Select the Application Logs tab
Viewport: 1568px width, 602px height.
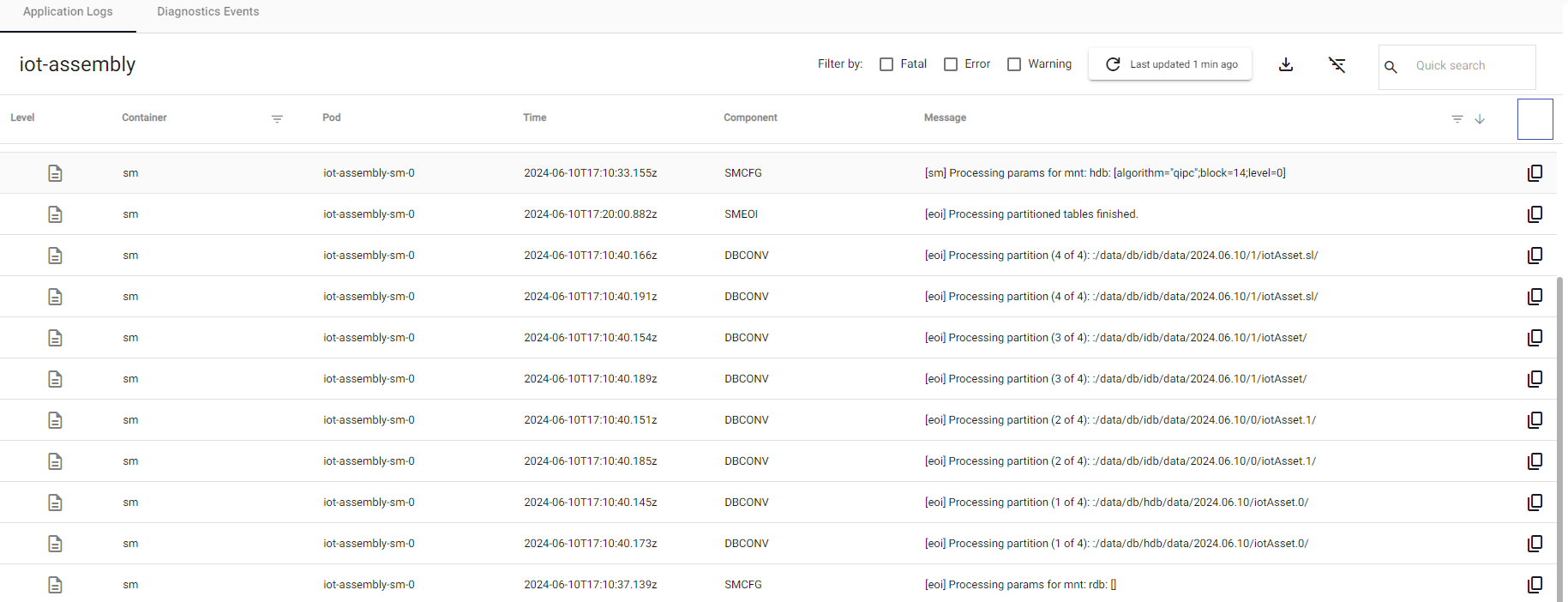pyautogui.click(x=68, y=12)
